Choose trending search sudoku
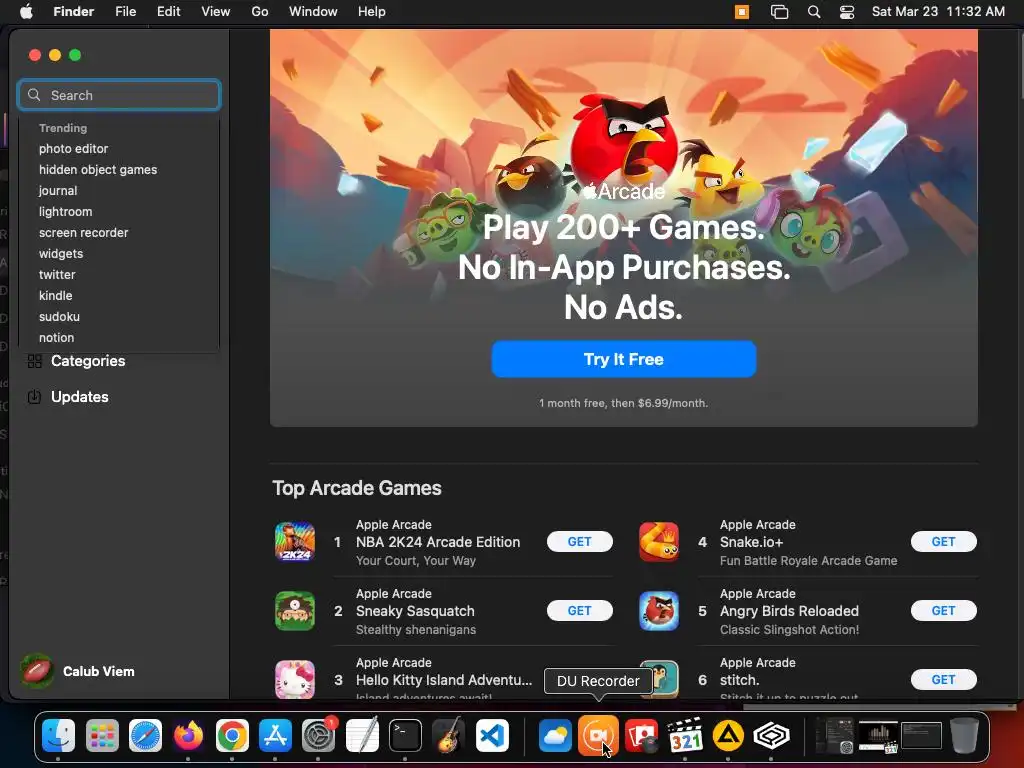 [x=59, y=317]
